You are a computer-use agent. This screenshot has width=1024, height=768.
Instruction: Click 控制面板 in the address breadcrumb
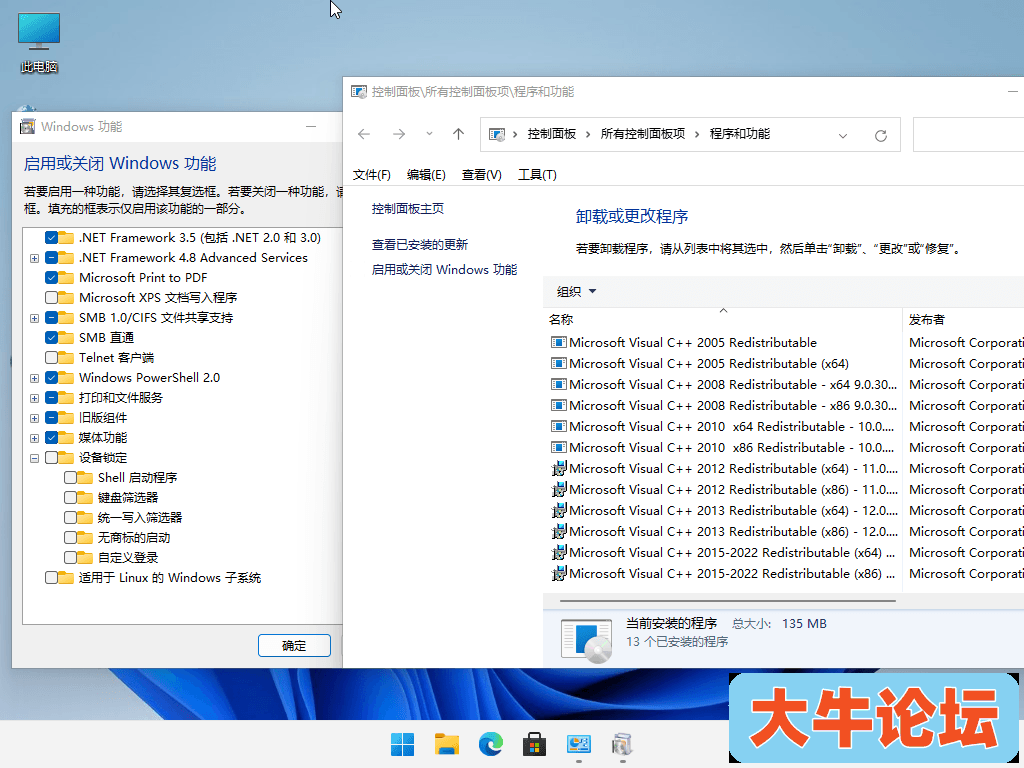[552, 134]
